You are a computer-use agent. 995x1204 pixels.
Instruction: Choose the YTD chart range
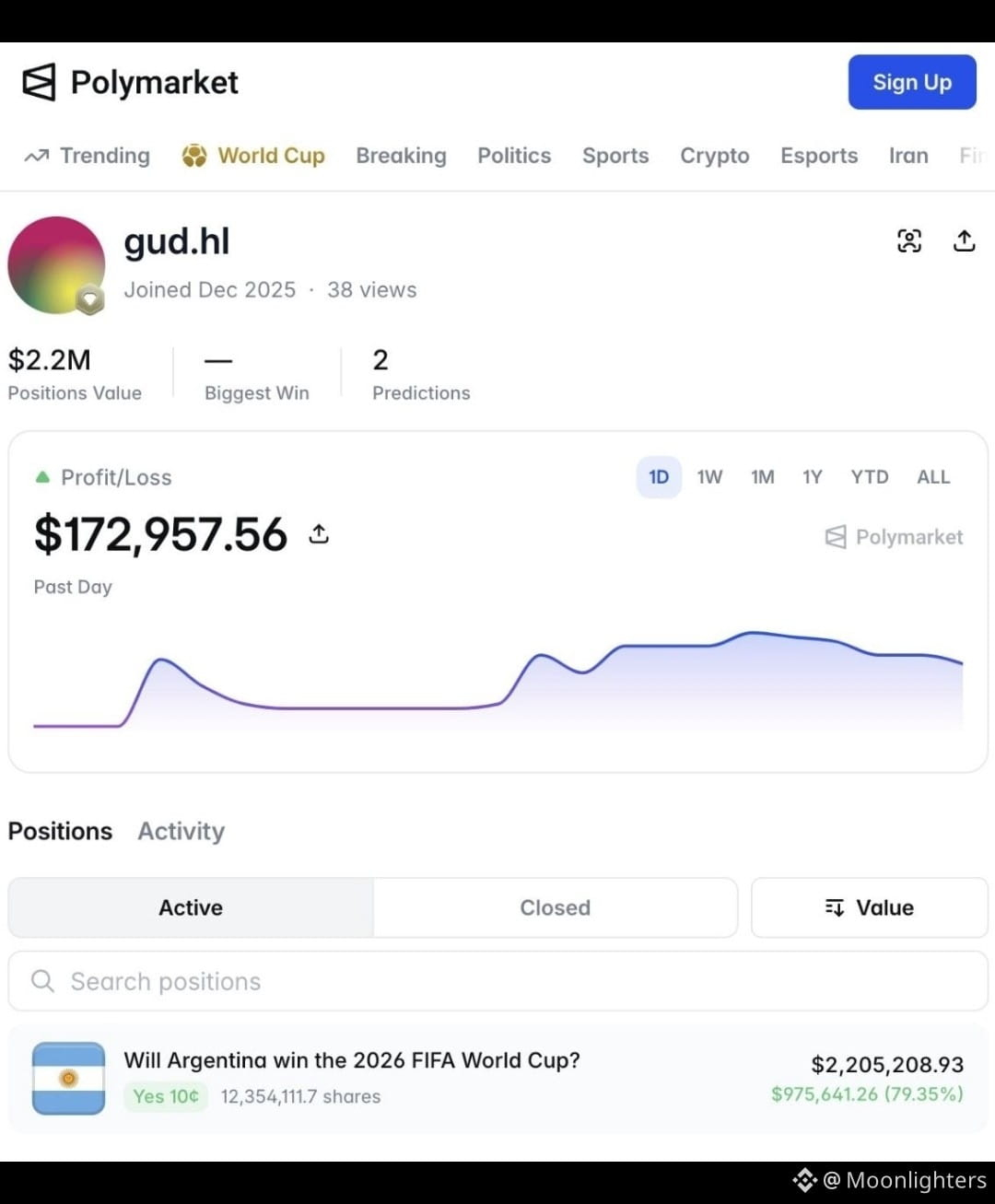(x=870, y=477)
